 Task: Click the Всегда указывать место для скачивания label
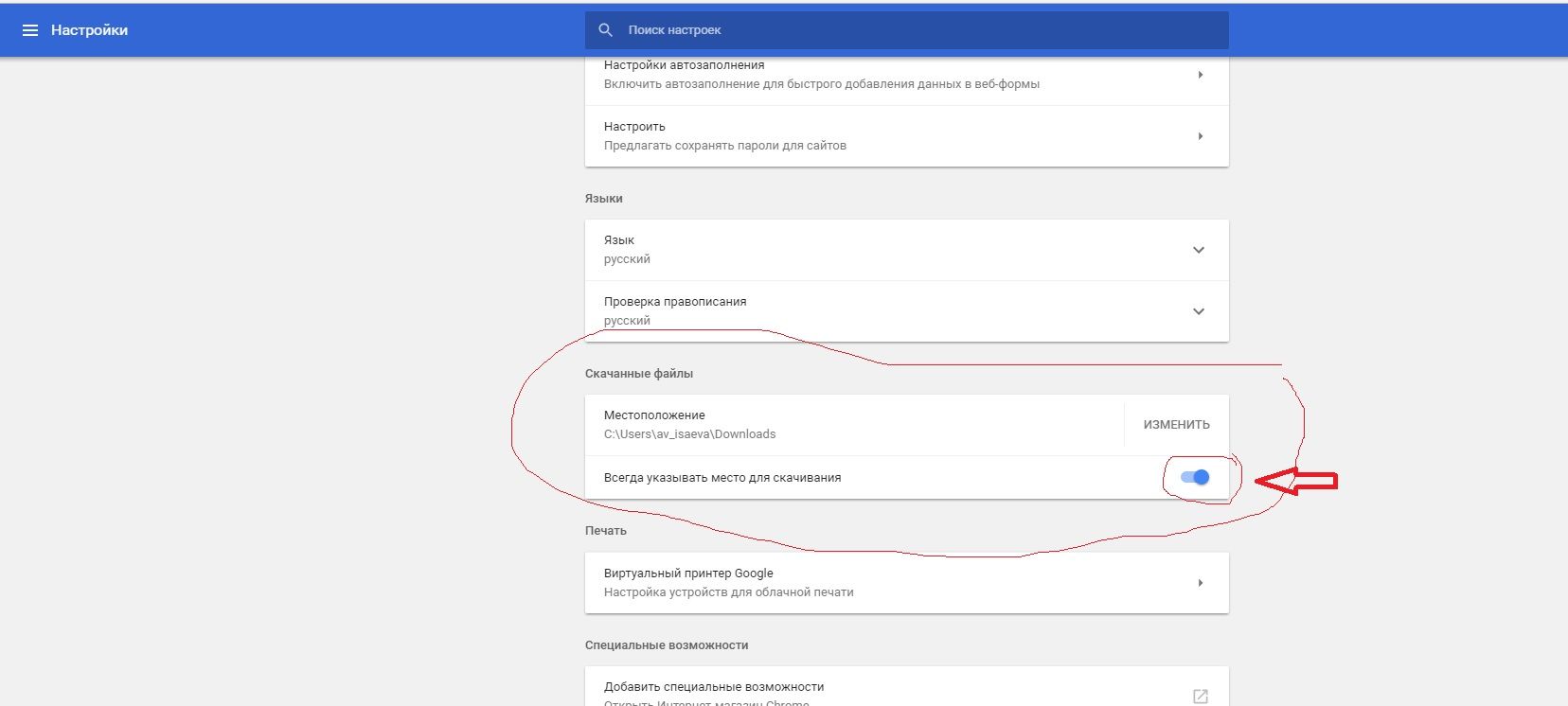click(x=722, y=478)
